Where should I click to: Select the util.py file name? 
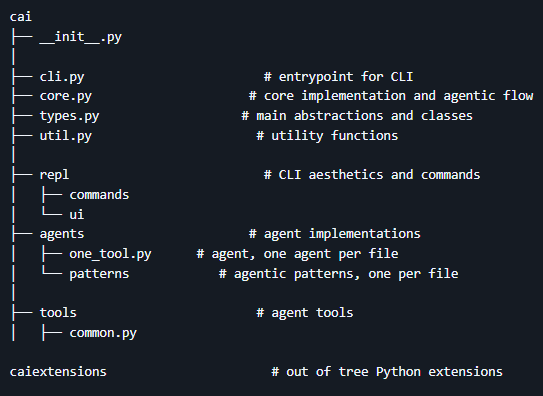coord(65,136)
